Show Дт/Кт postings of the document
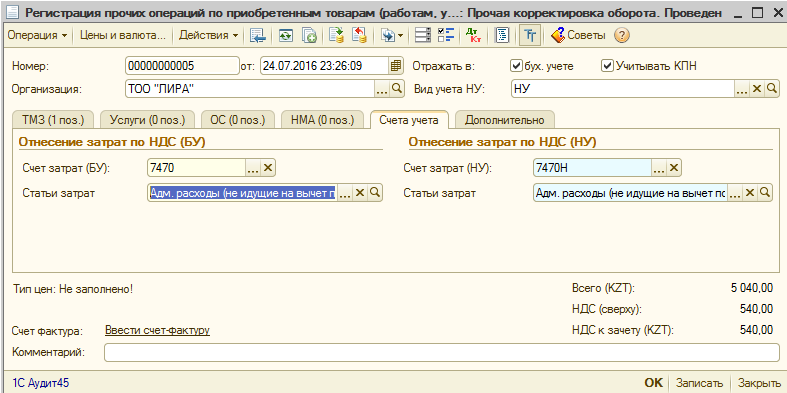The height and width of the screenshot is (393, 787). 473,36
